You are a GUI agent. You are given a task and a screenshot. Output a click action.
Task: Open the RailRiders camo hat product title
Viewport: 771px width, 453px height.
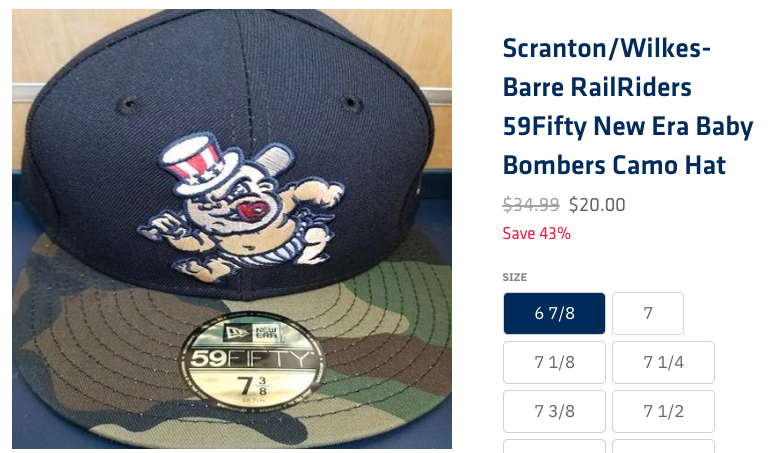tap(628, 107)
